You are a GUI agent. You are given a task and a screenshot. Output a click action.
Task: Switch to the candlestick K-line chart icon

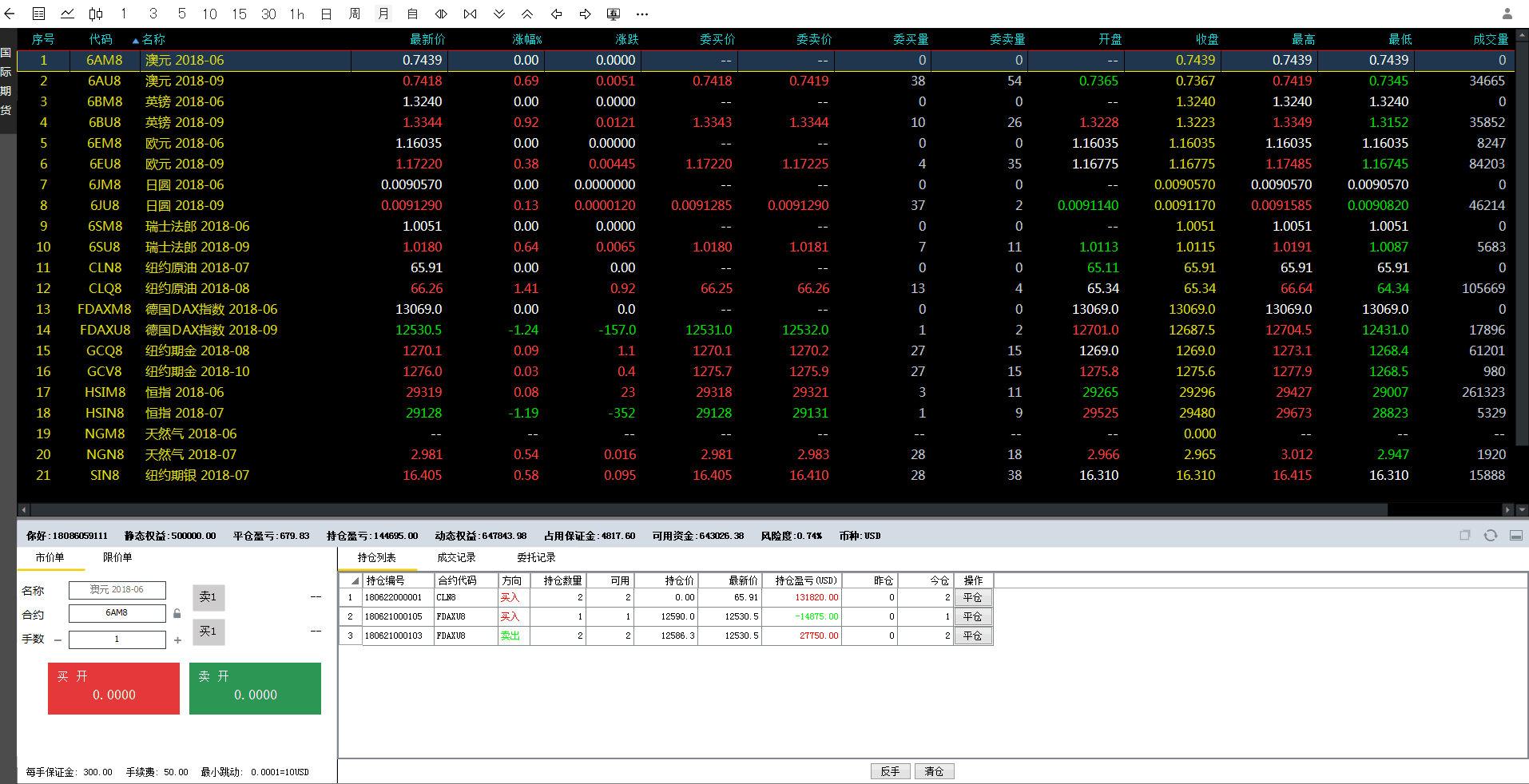tap(96, 14)
